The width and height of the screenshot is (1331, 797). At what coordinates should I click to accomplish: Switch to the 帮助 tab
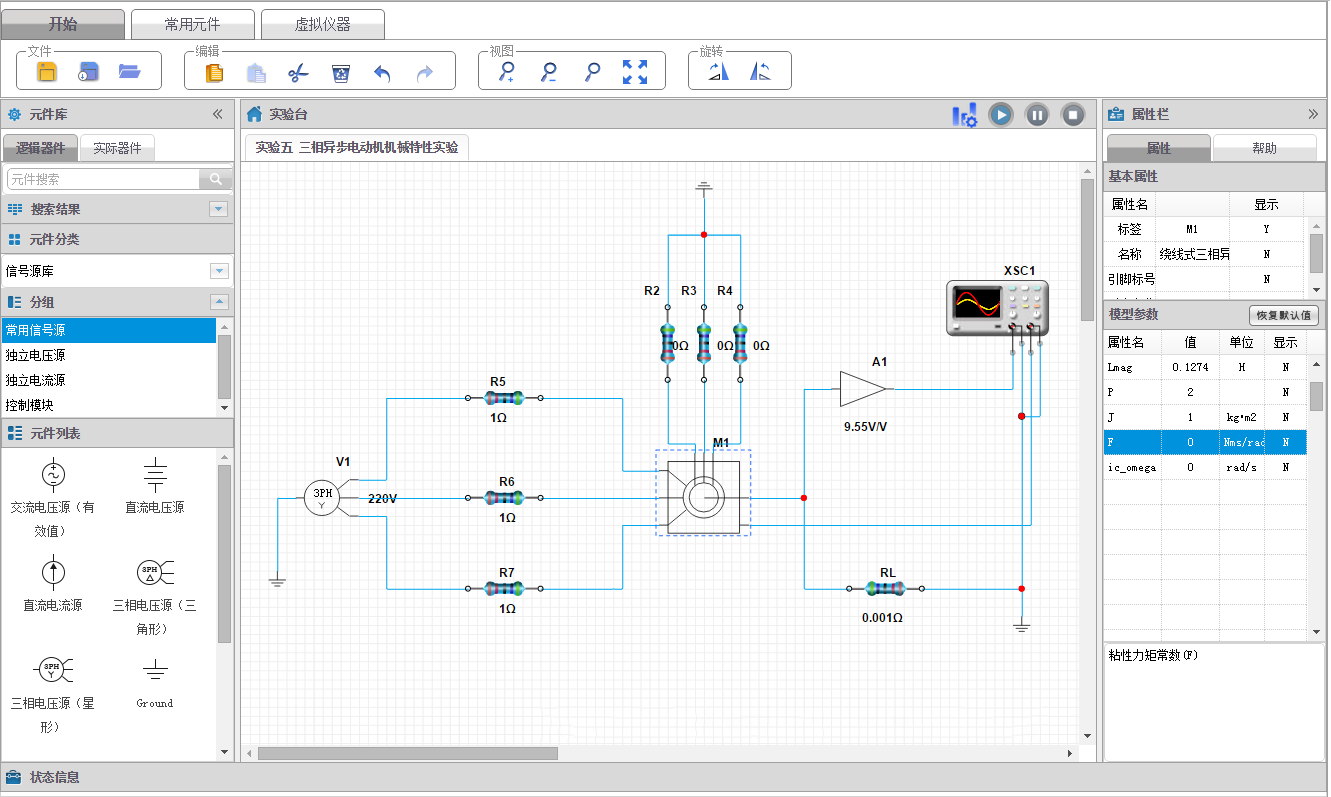point(1264,148)
